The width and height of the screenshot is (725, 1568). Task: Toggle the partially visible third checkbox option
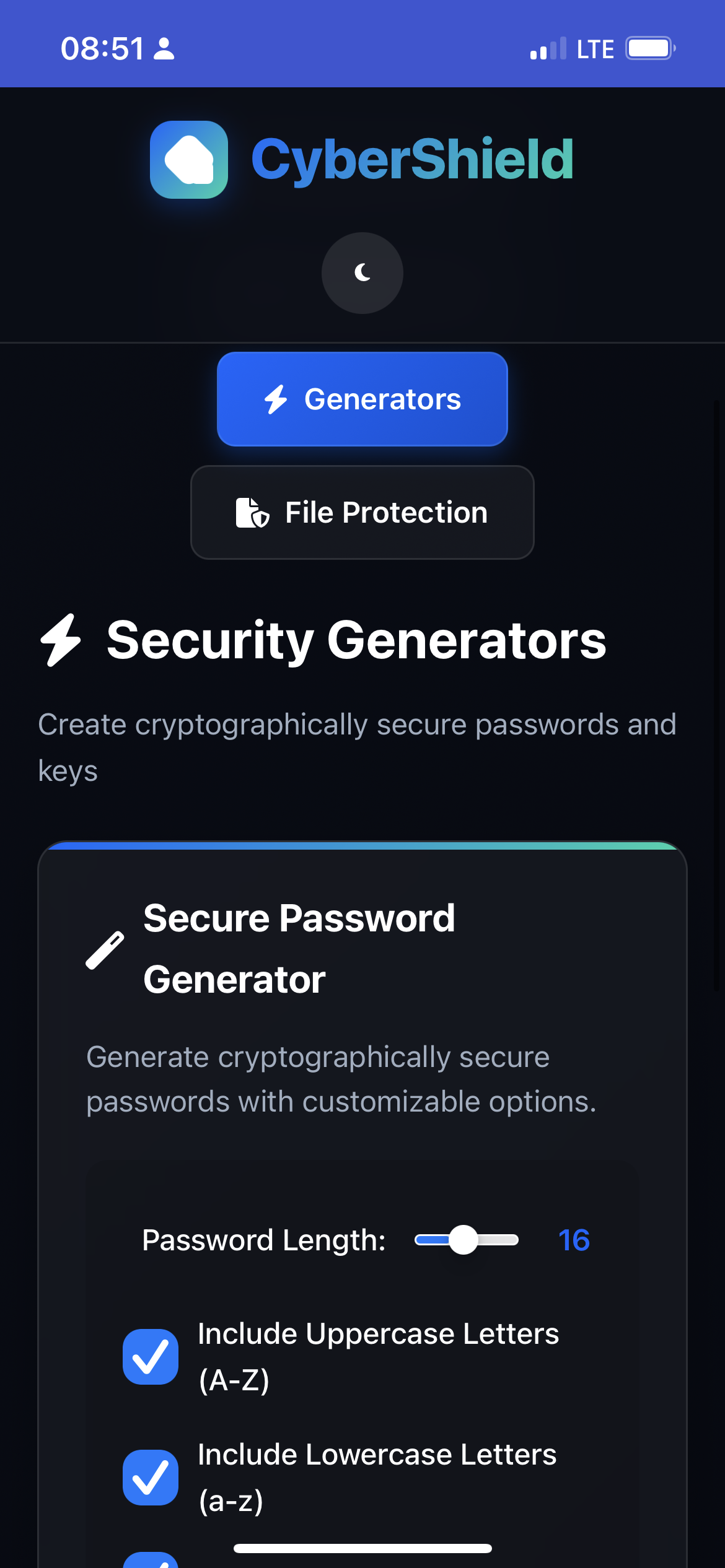click(x=151, y=1561)
